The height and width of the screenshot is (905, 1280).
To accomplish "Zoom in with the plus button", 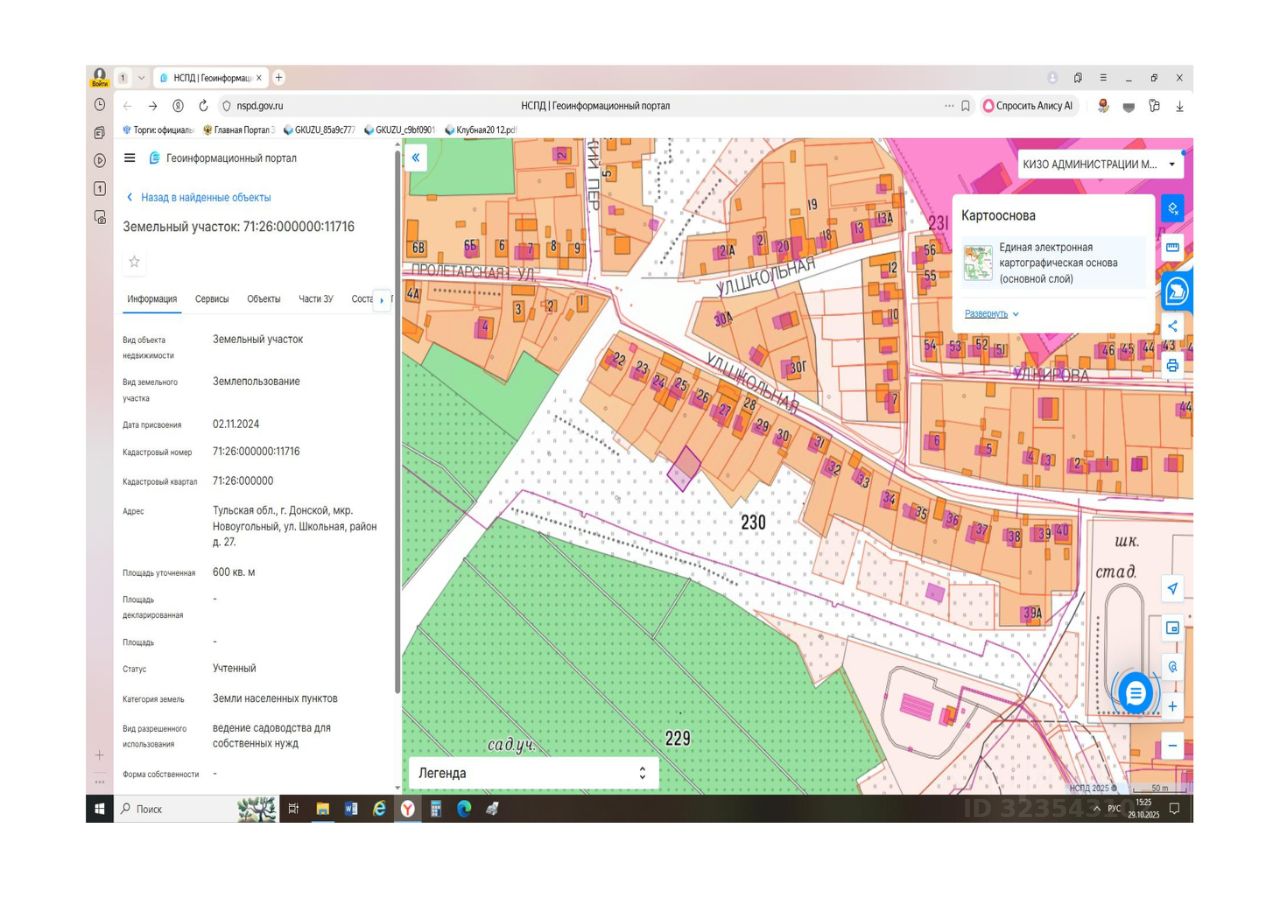I will [x=1173, y=707].
